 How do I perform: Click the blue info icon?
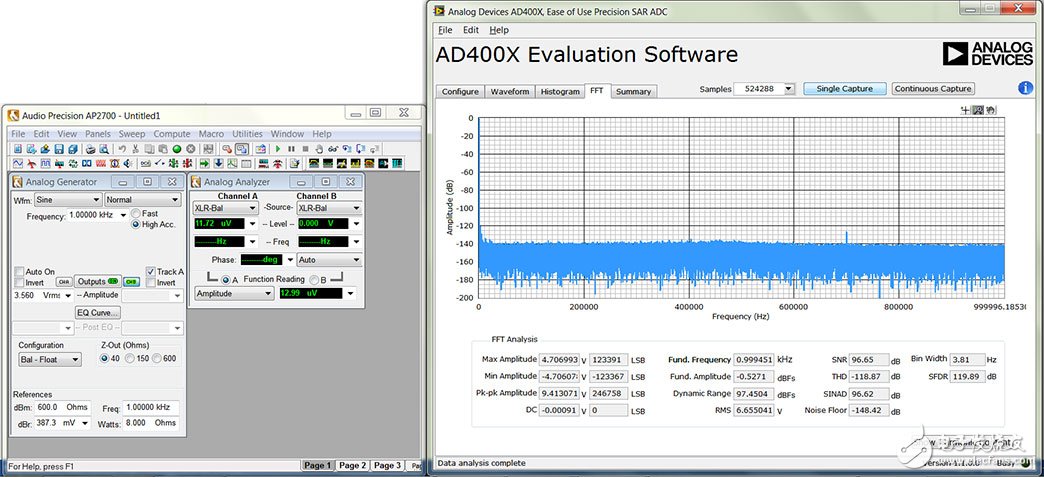1025,89
